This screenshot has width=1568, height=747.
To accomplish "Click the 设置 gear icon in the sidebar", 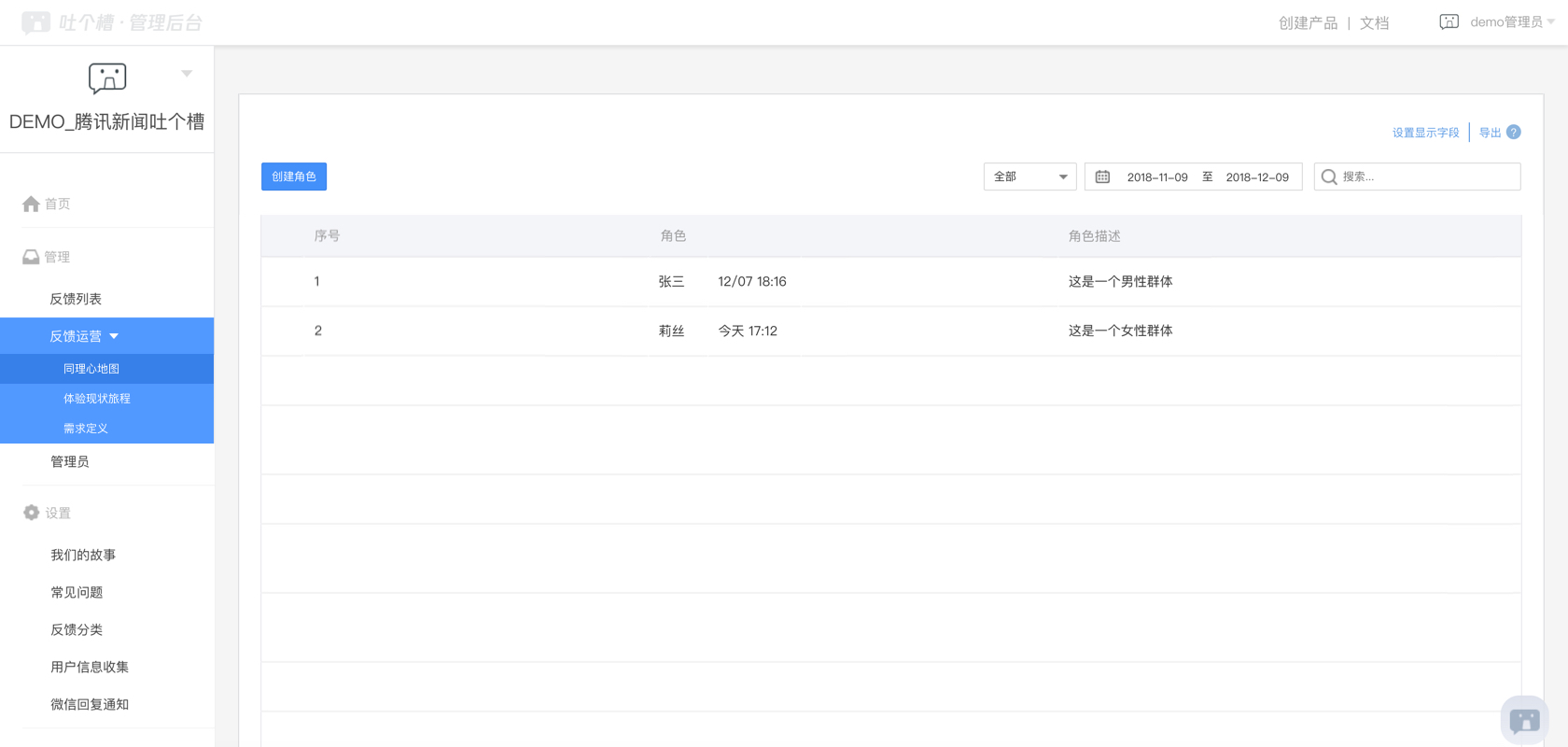I will pyautogui.click(x=31, y=513).
